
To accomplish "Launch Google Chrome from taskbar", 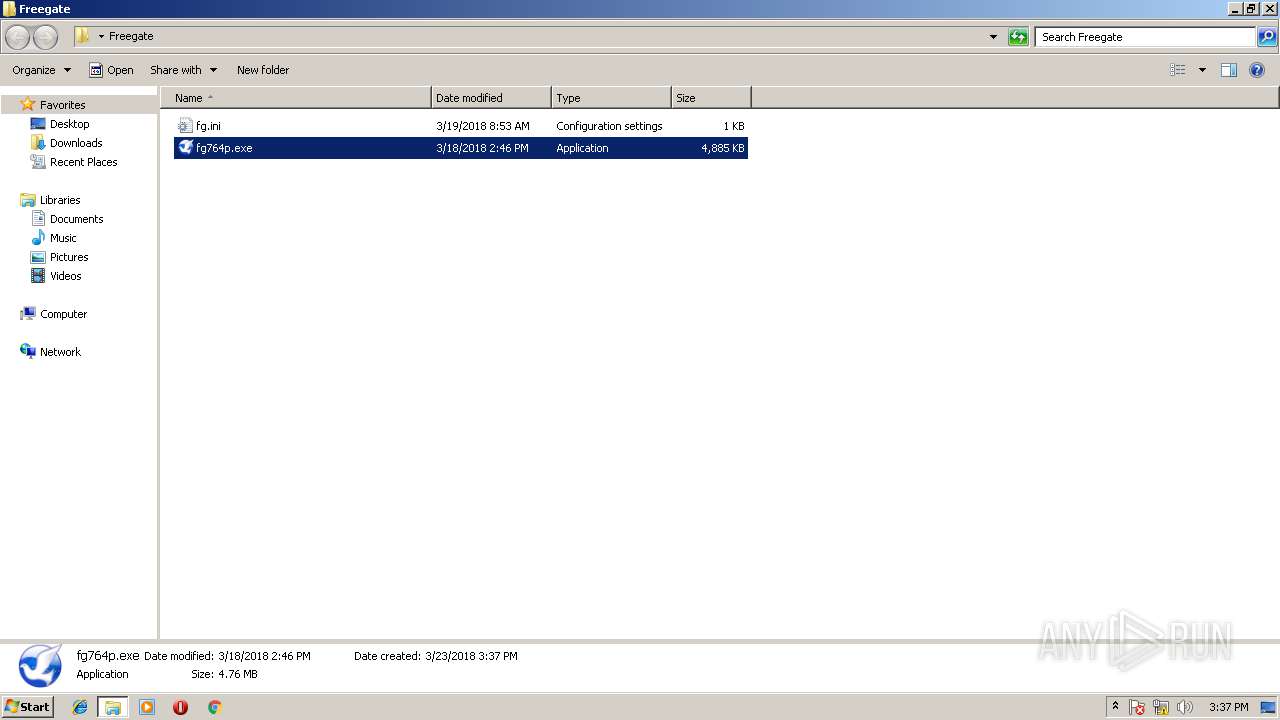I will point(214,707).
